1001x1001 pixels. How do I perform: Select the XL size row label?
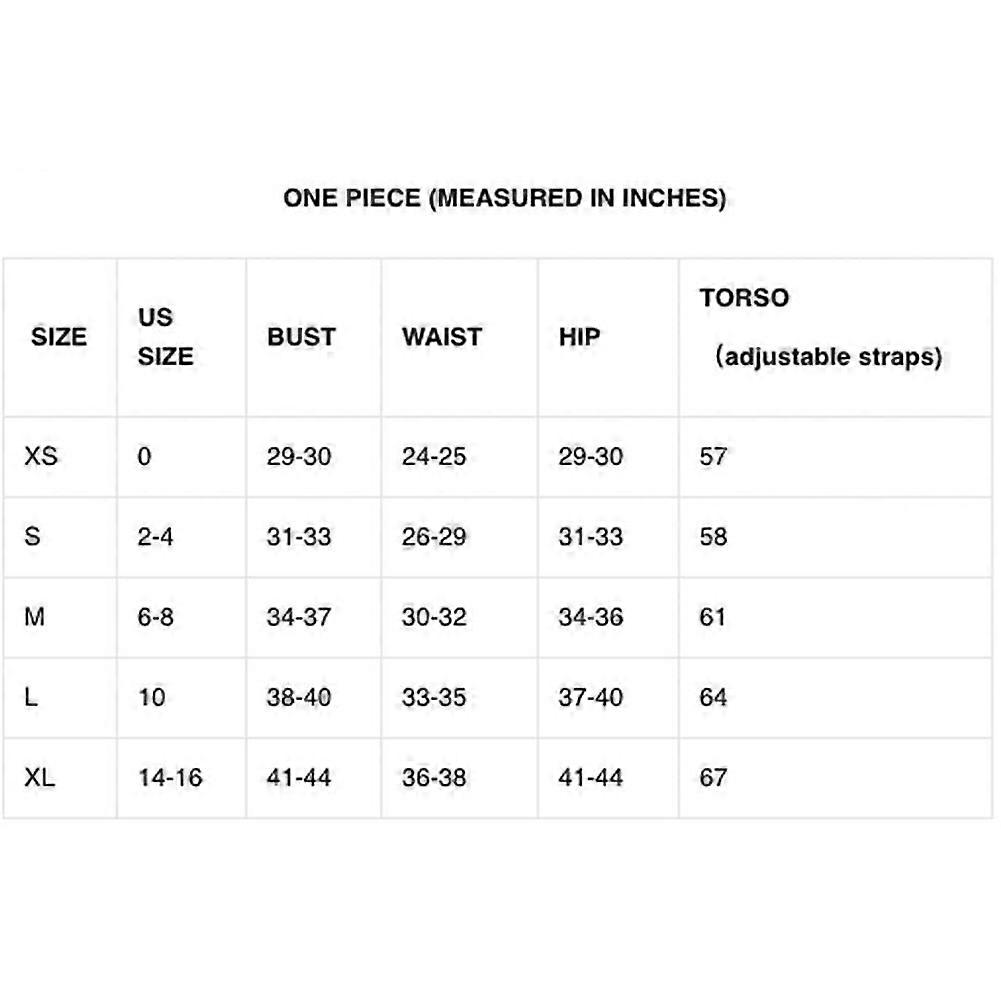point(40,778)
